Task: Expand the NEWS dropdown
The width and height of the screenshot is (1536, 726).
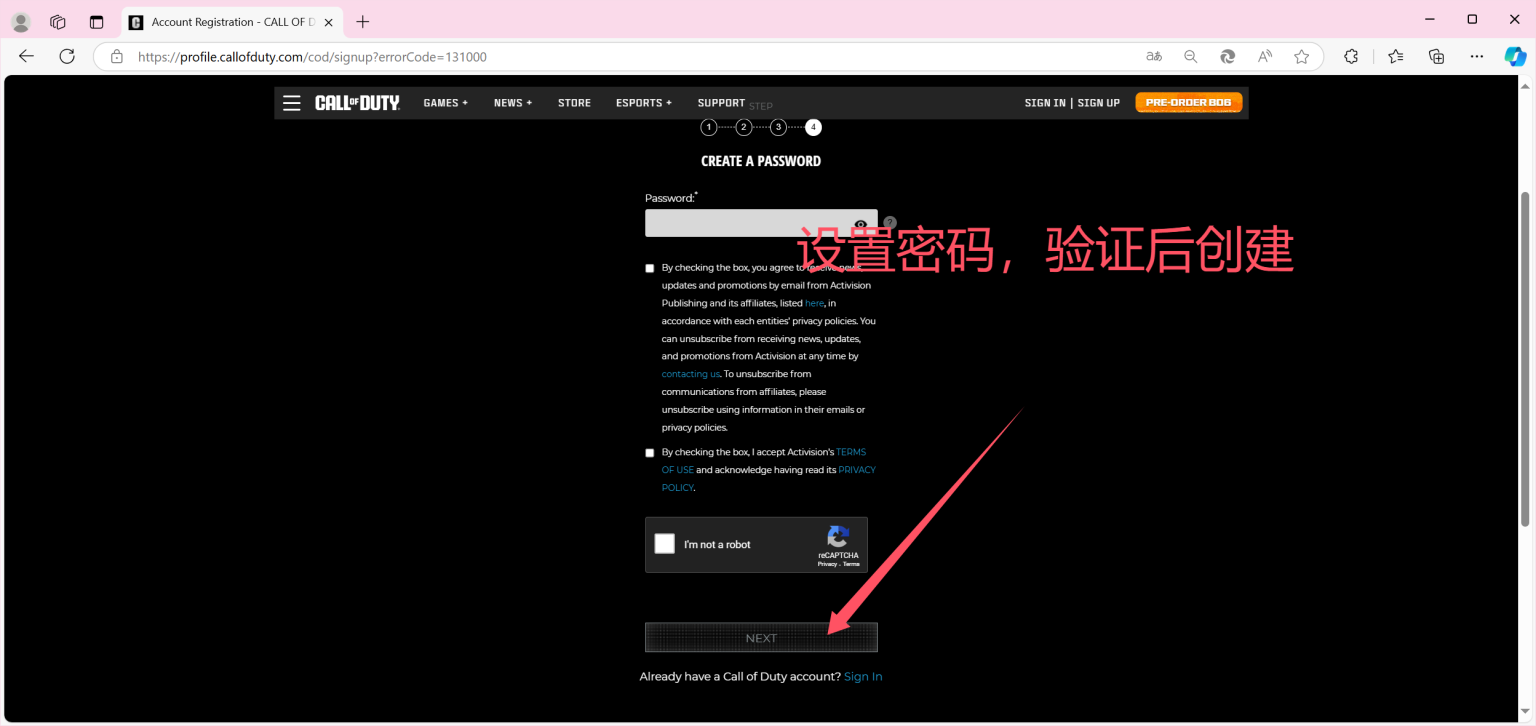Action: [512, 102]
